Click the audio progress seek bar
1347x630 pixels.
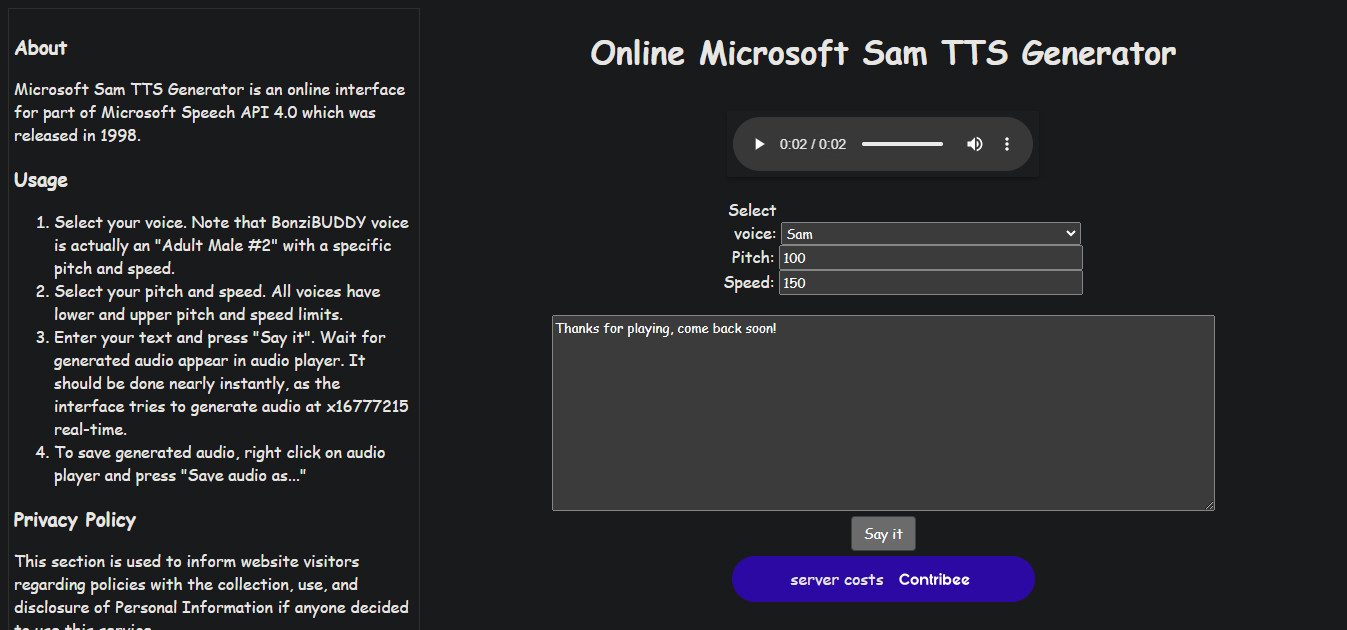903,143
